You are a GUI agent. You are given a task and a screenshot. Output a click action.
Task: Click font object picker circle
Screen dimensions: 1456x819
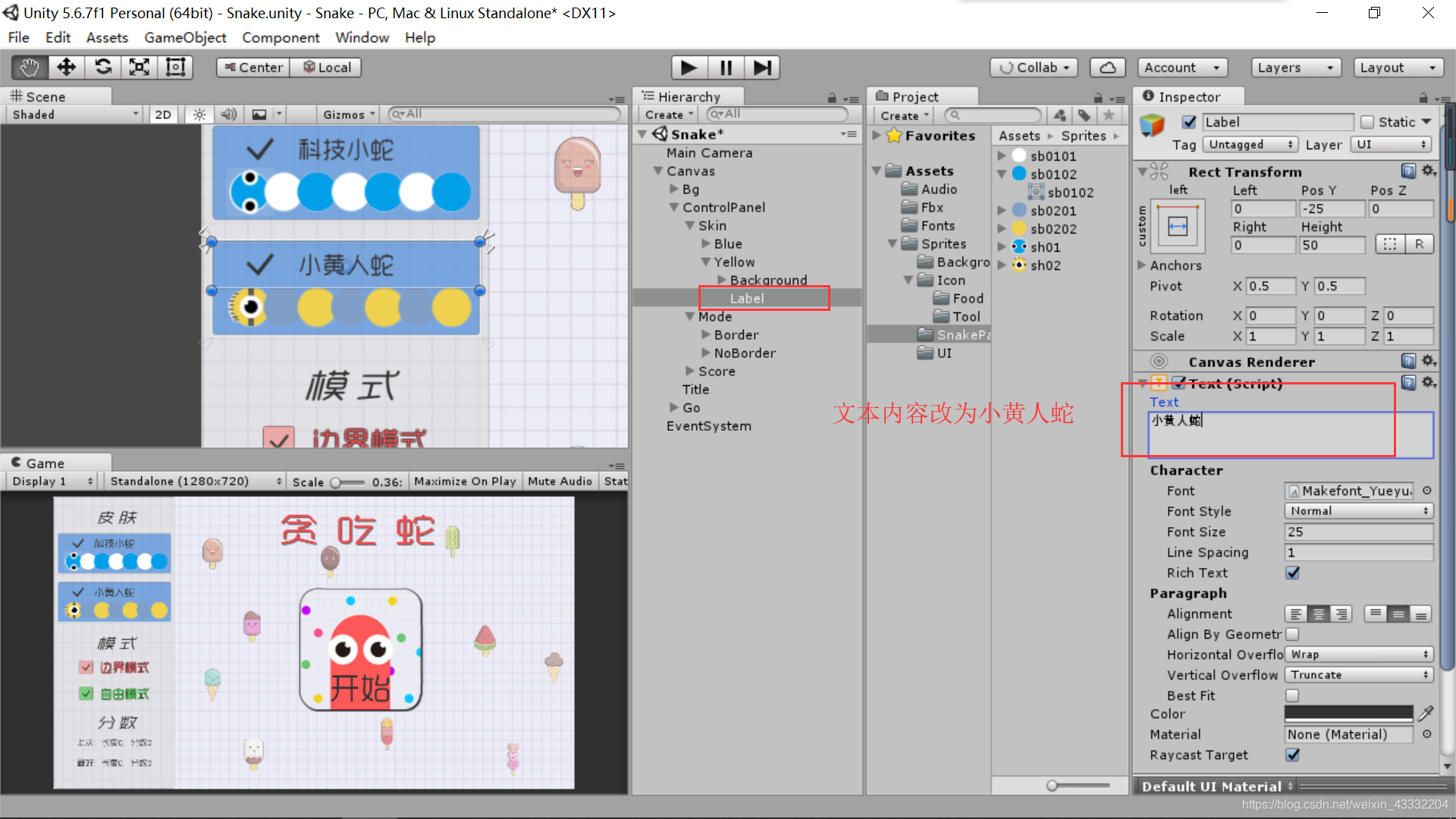(x=1426, y=491)
